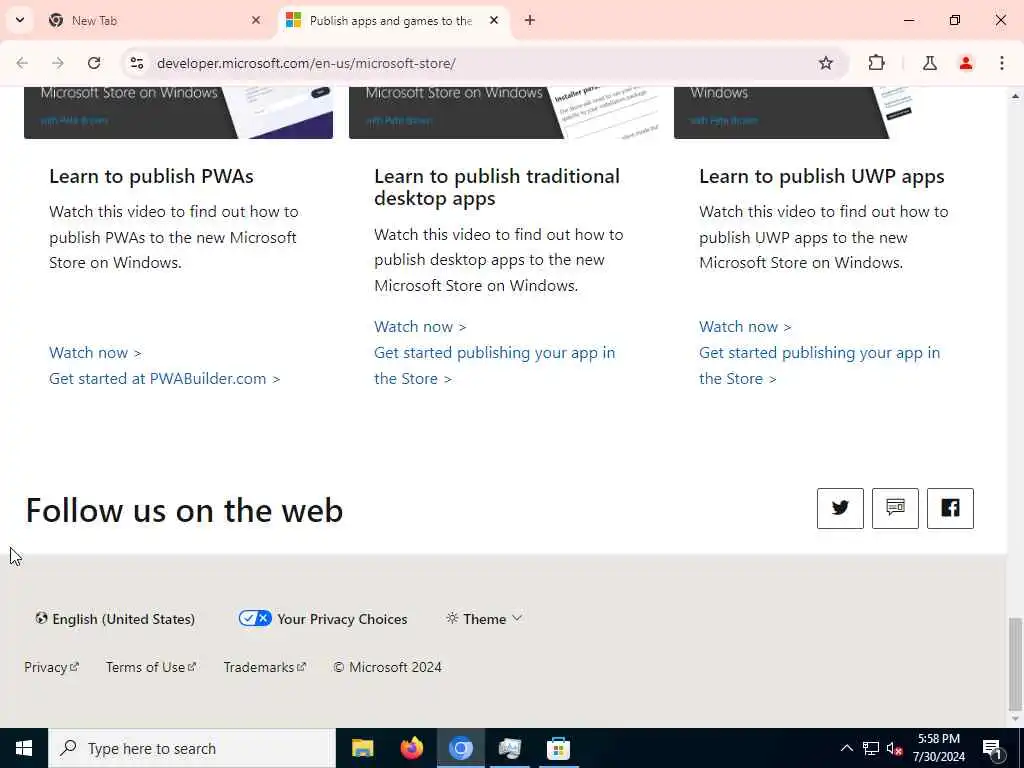
Task: Click scrollbar up arrow at top
Action: click(1015, 96)
